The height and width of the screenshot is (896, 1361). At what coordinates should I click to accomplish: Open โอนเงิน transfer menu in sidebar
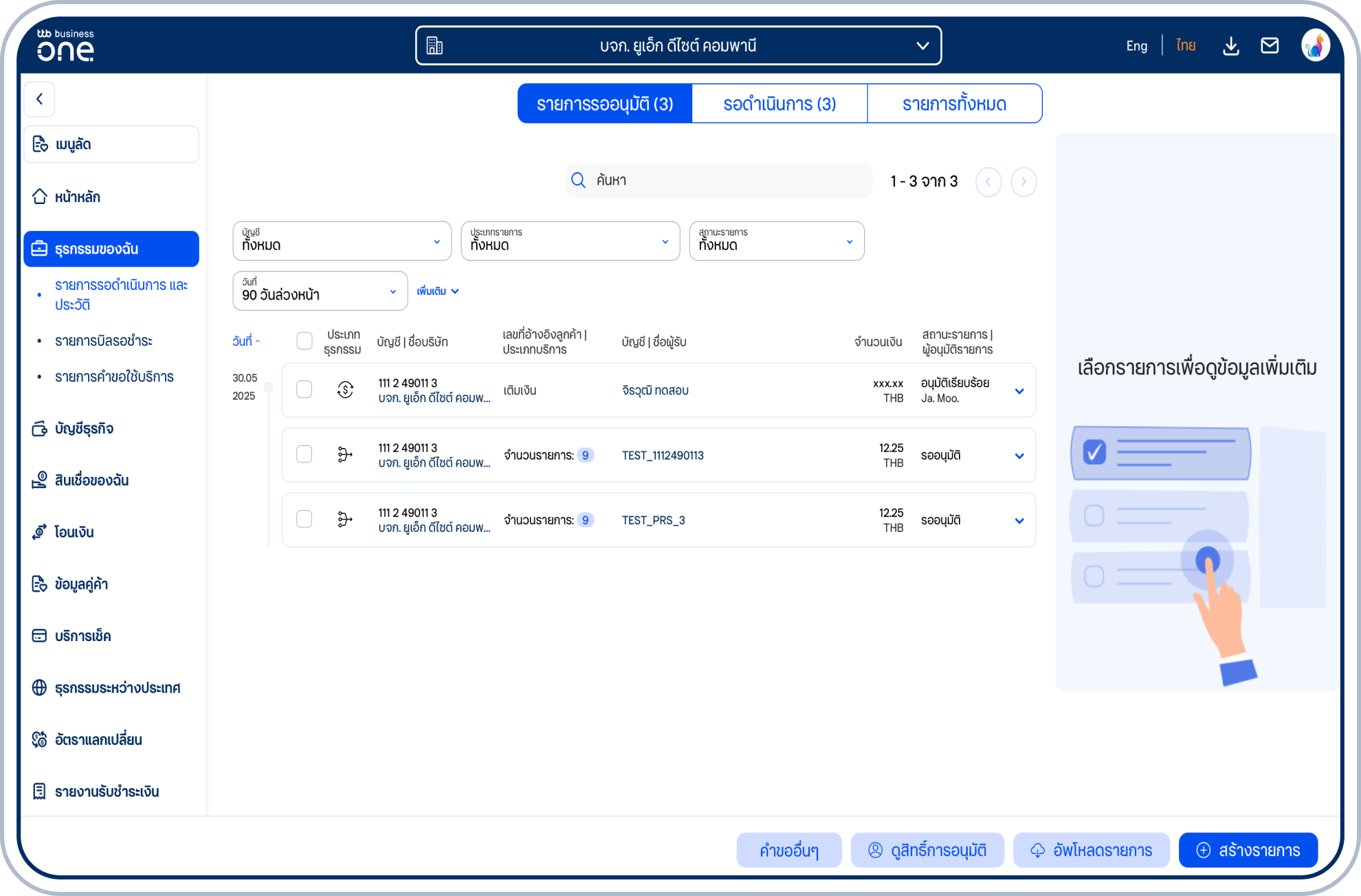[x=74, y=532]
